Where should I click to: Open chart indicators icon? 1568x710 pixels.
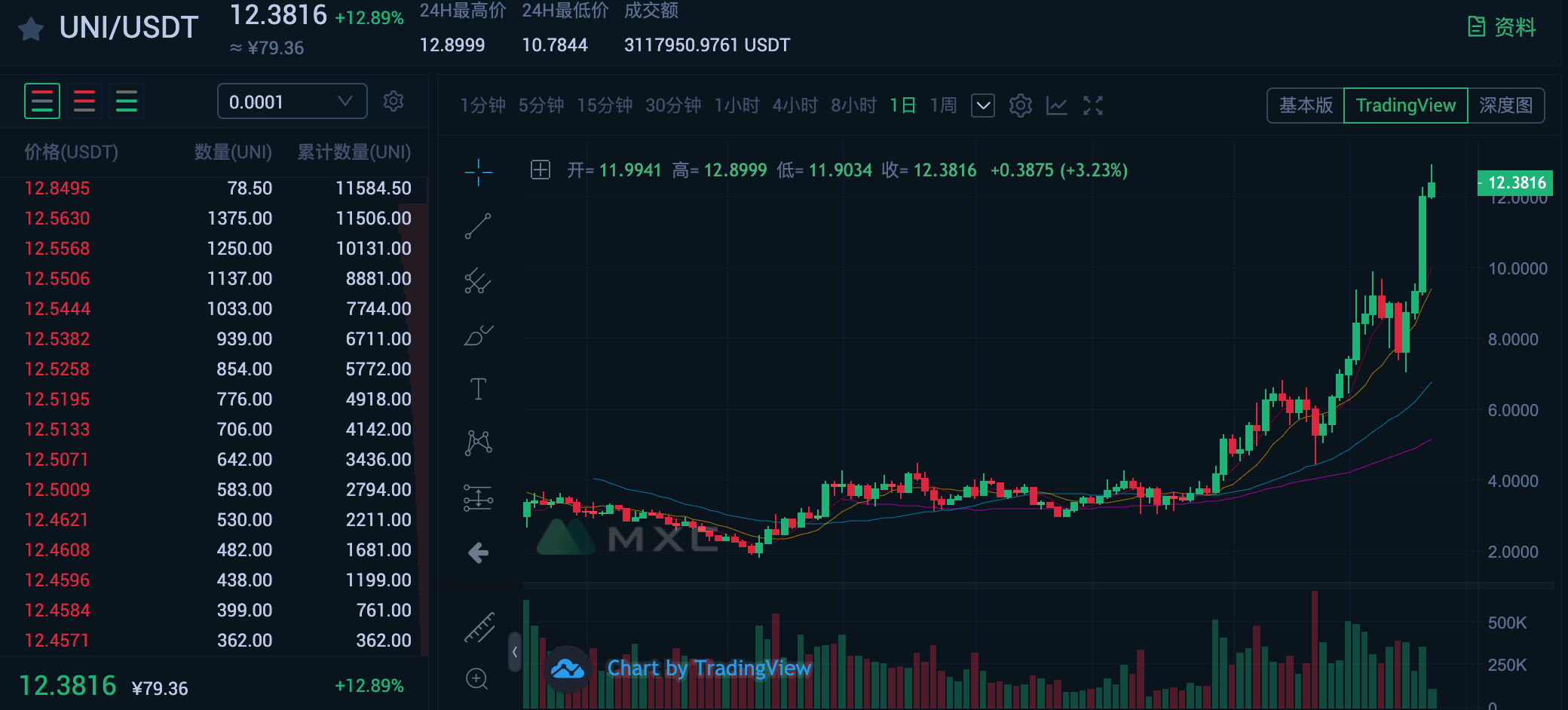pyautogui.click(x=1057, y=106)
